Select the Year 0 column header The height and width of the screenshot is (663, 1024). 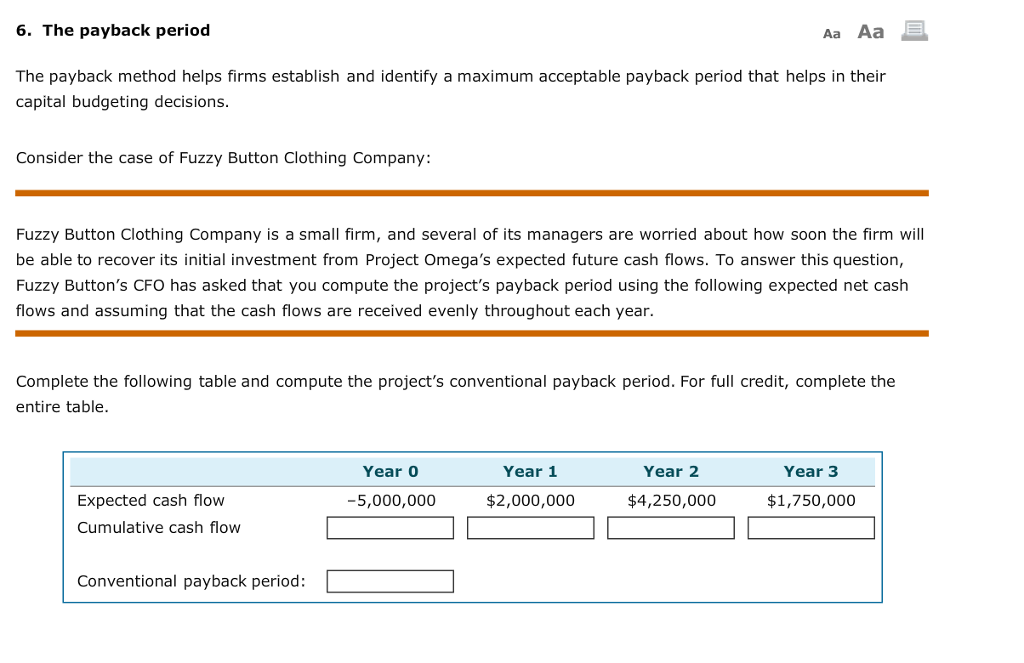(391, 471)
